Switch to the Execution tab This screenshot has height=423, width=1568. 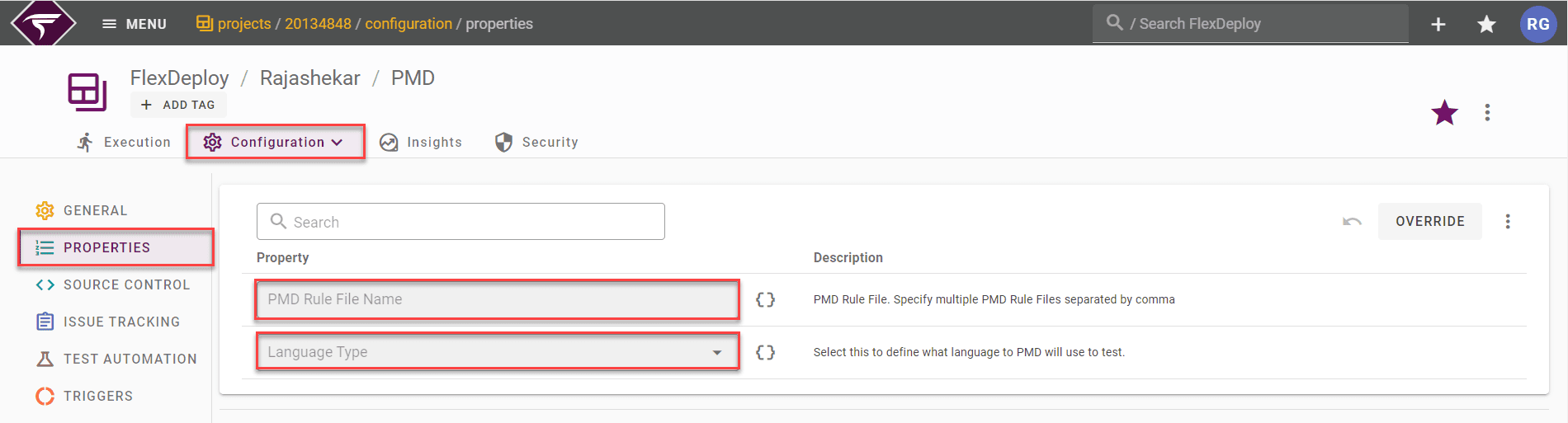pyautogui.click(x=124, y=142)
